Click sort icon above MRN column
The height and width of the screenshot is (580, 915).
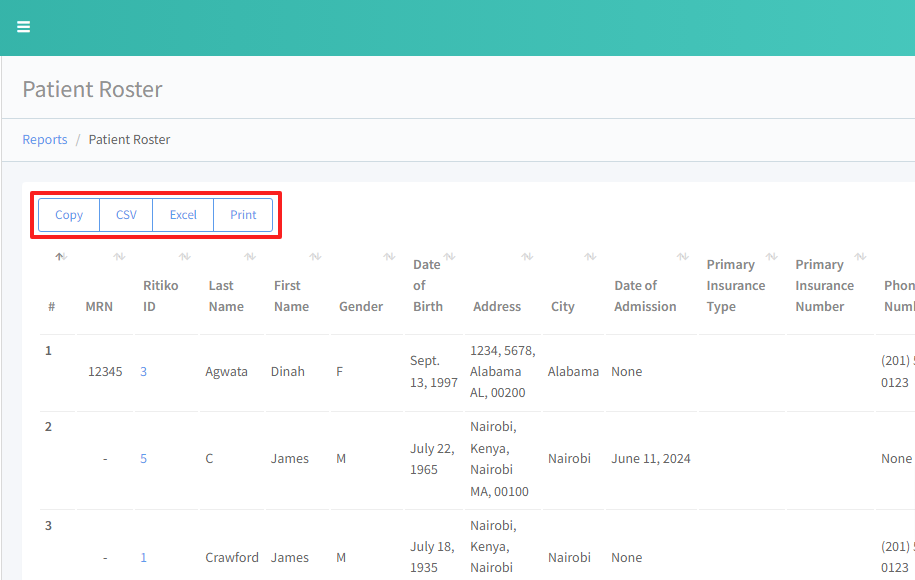(120, 257)
